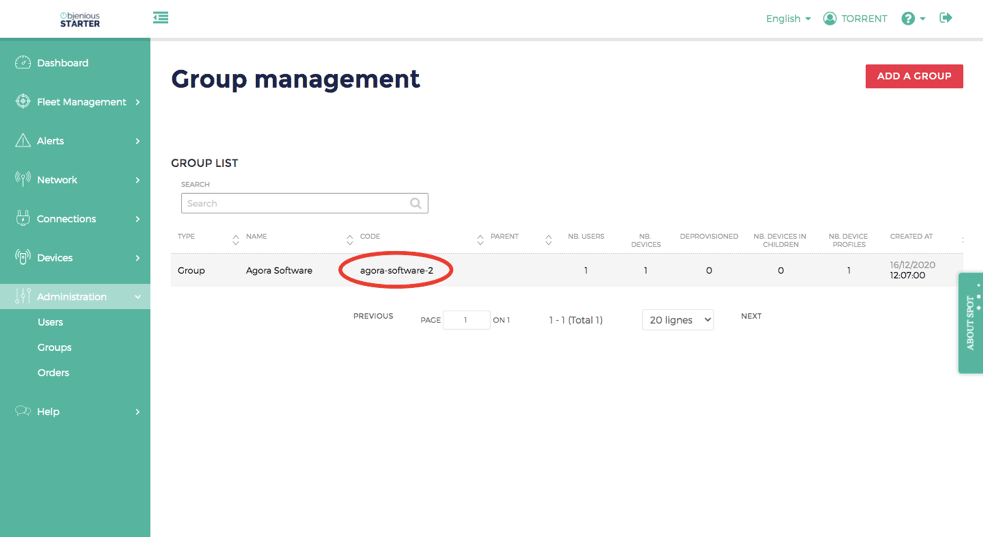The height and width of the screenshot is (537, 983).
Task: Click the Connections plug icon
Action: (23, 218)
